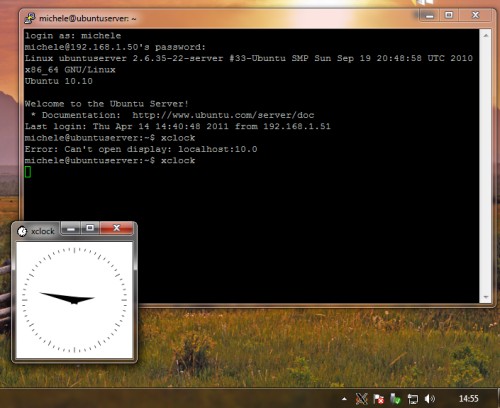The height and width of the screenshot is (408, 500).
Task: Click the xclock window title text
Action: pyautogui.click(x=43, y=231)
